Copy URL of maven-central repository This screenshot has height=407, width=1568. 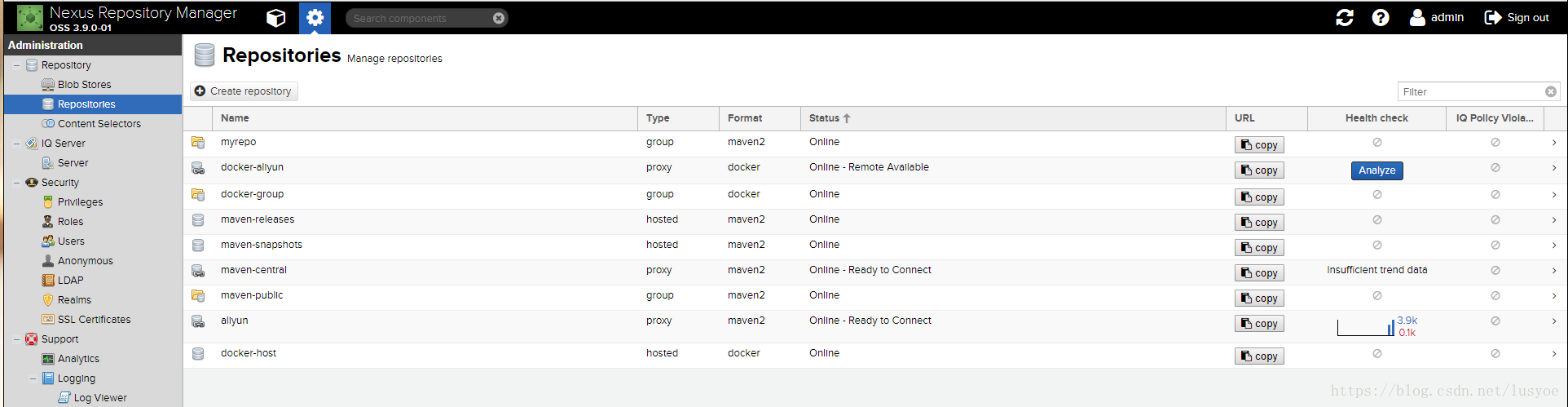[1259, 273]
